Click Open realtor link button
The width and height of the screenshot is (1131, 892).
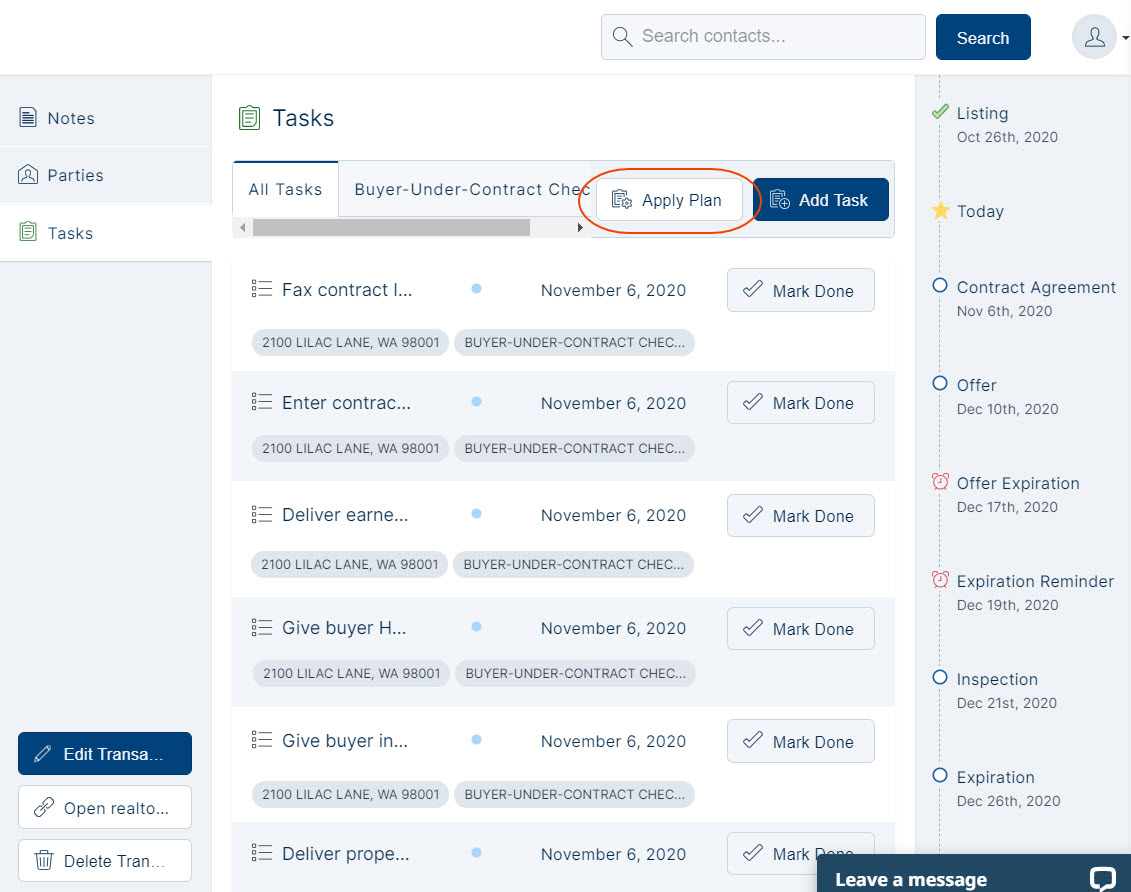[105, 808]
